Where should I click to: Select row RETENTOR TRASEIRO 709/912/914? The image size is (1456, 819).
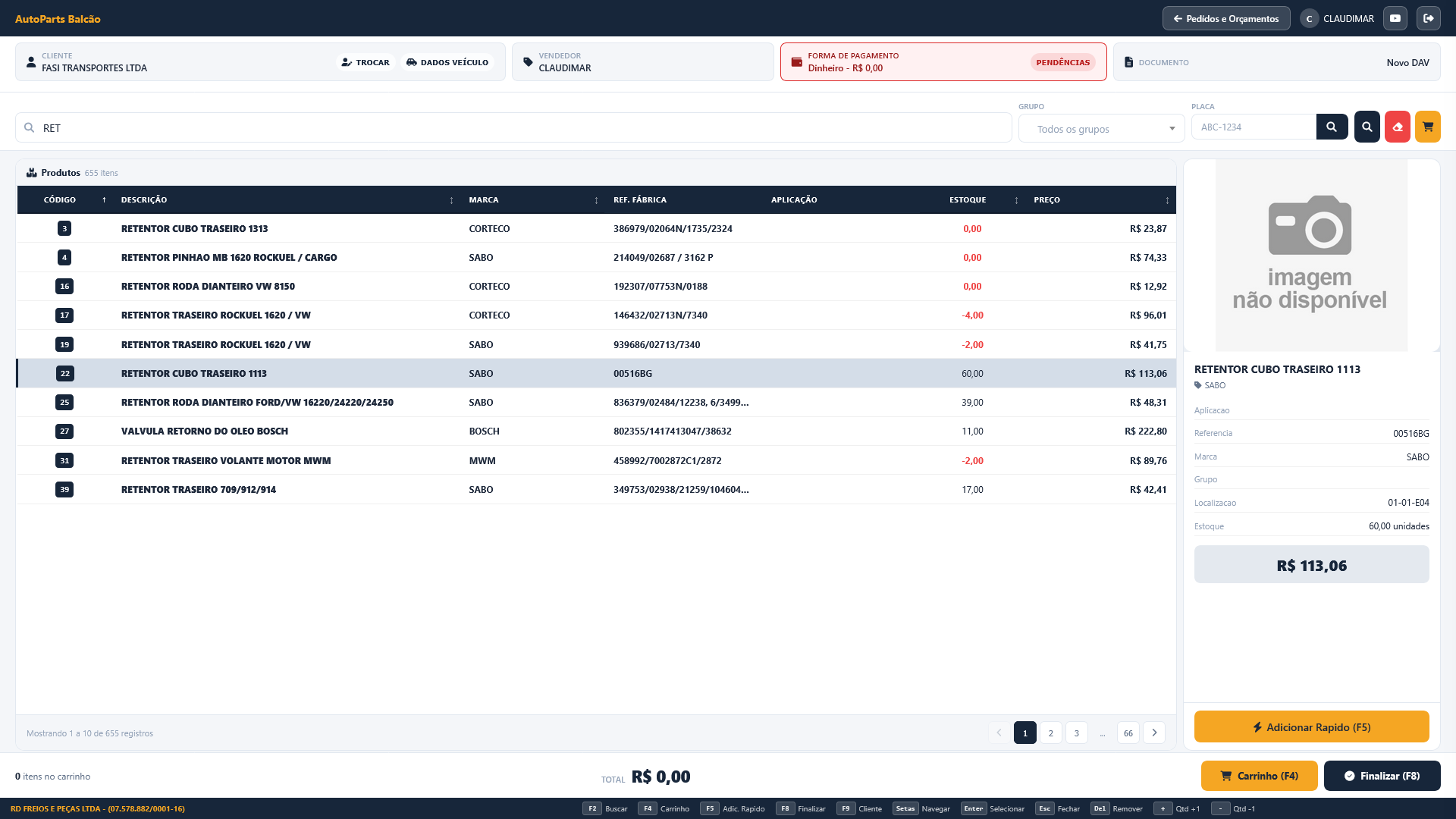coord(596,489)
